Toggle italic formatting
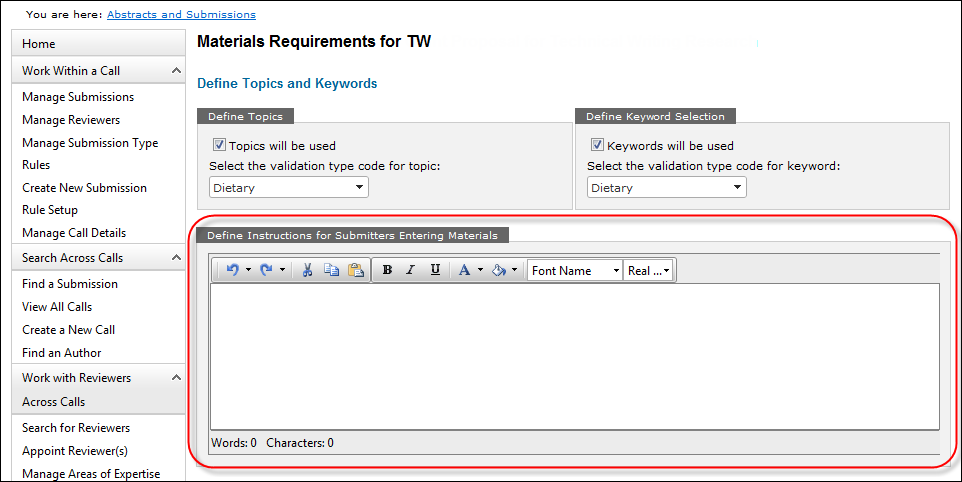 click(x=410, y=270)
